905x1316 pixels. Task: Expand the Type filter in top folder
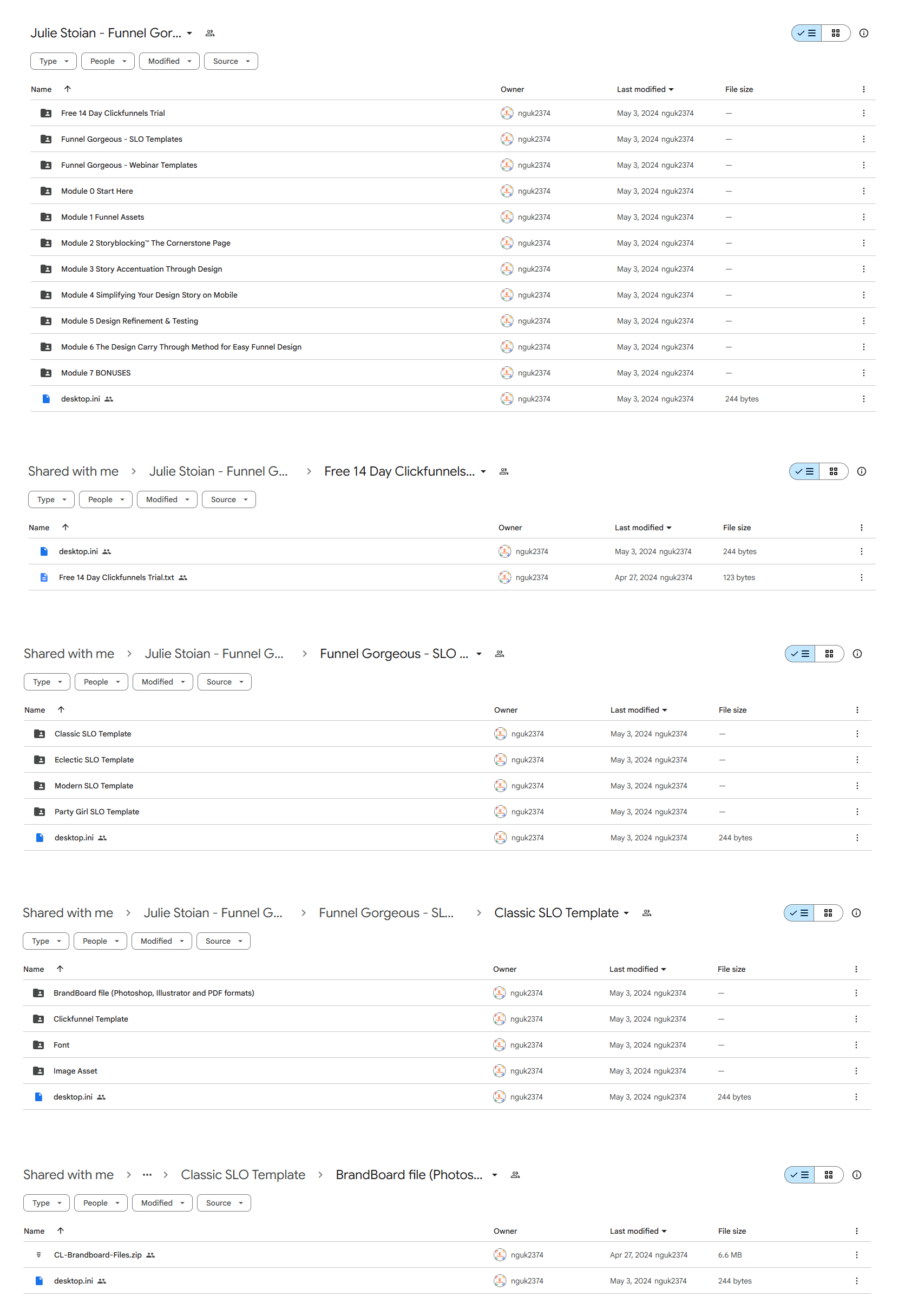(53, 61)
